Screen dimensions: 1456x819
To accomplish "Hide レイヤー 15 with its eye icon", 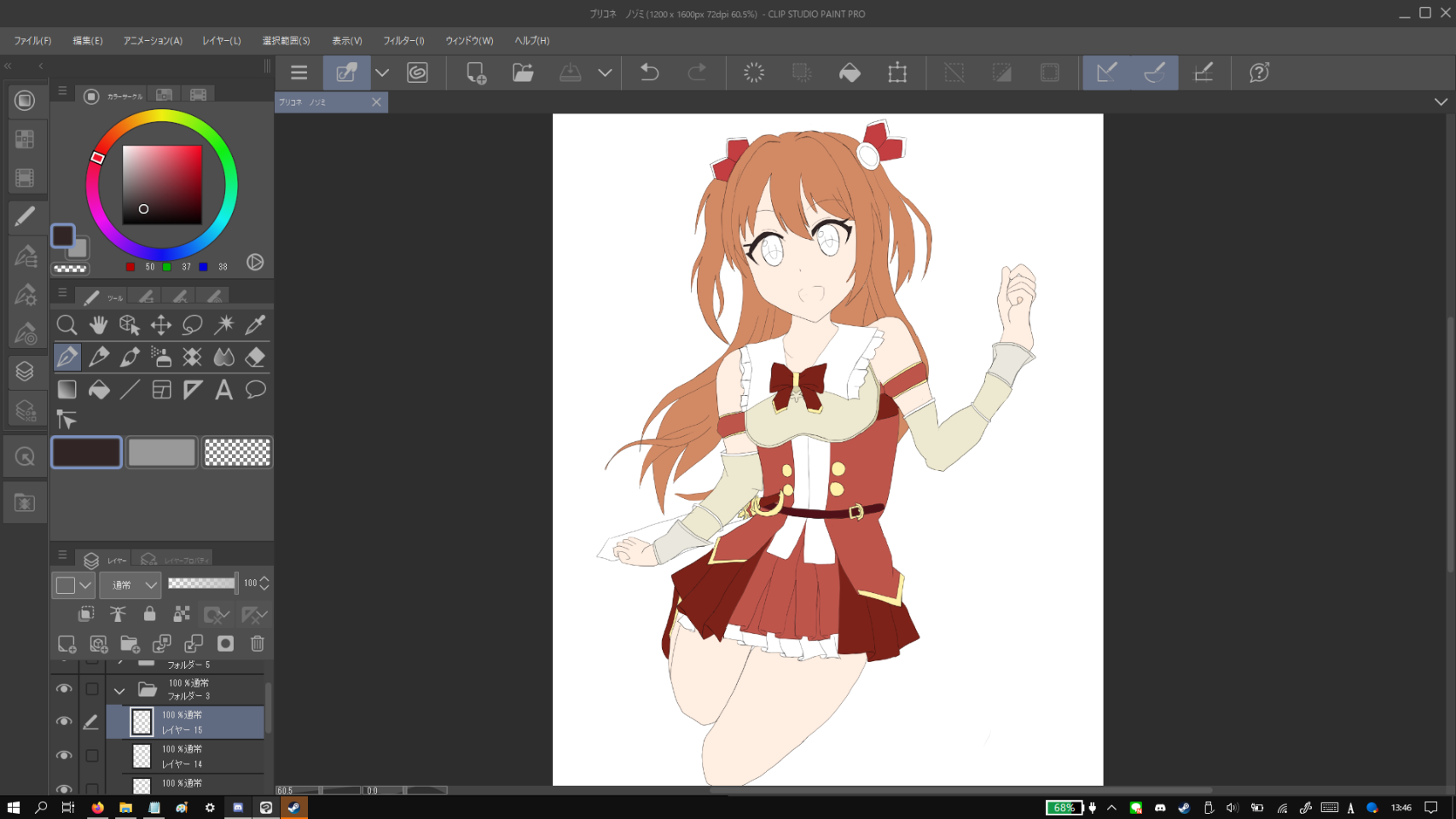I will tap(64, 722).
